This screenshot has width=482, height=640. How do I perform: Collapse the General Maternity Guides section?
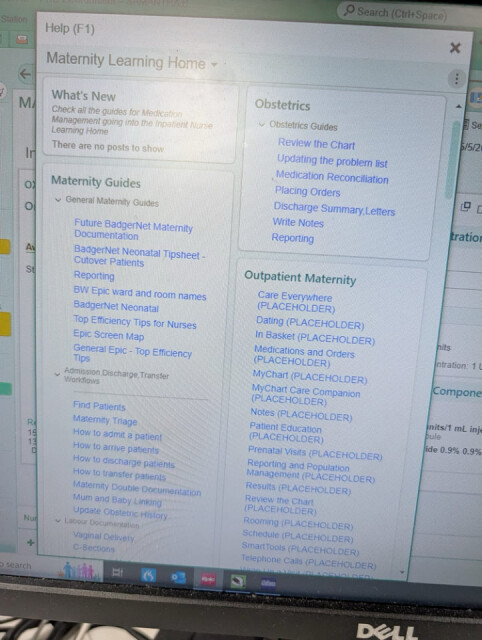pyautogui.click(x=58, y=200)
